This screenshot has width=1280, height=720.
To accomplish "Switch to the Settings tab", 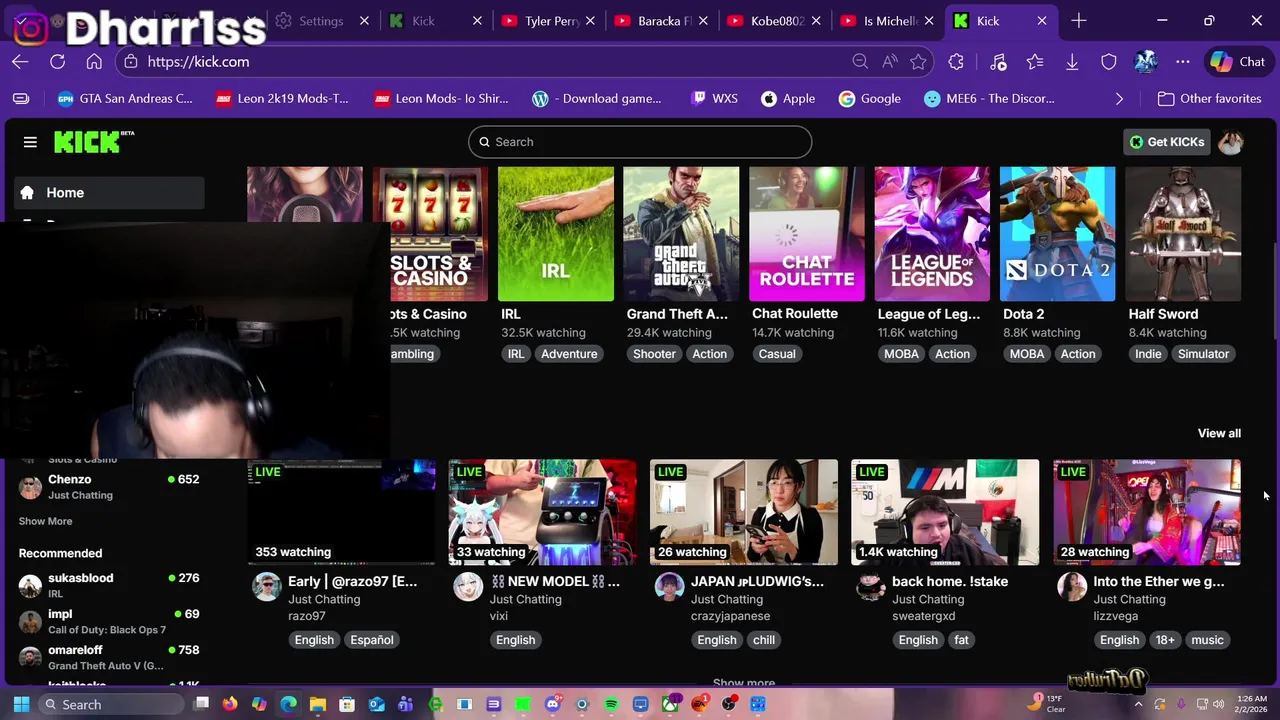I will coord(320,21).
